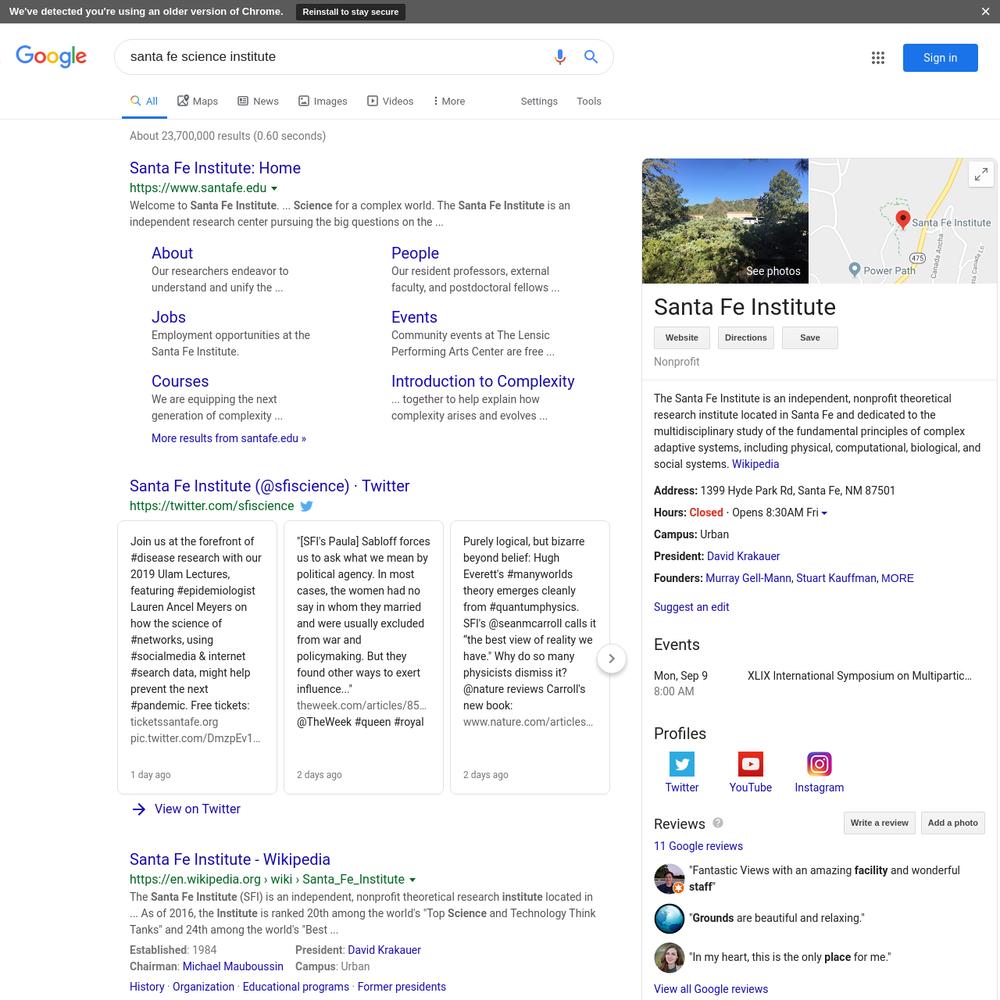Open the Instagram profile icon
Screen dimensions: 1000x1000
(x=819, y=763)
